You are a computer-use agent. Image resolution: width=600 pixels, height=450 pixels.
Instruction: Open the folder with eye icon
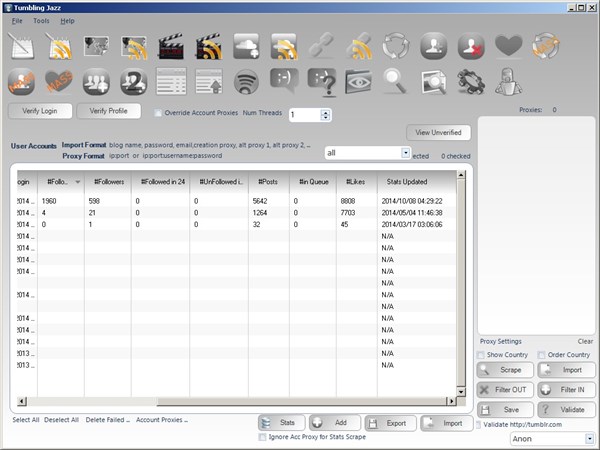(358, 82)
